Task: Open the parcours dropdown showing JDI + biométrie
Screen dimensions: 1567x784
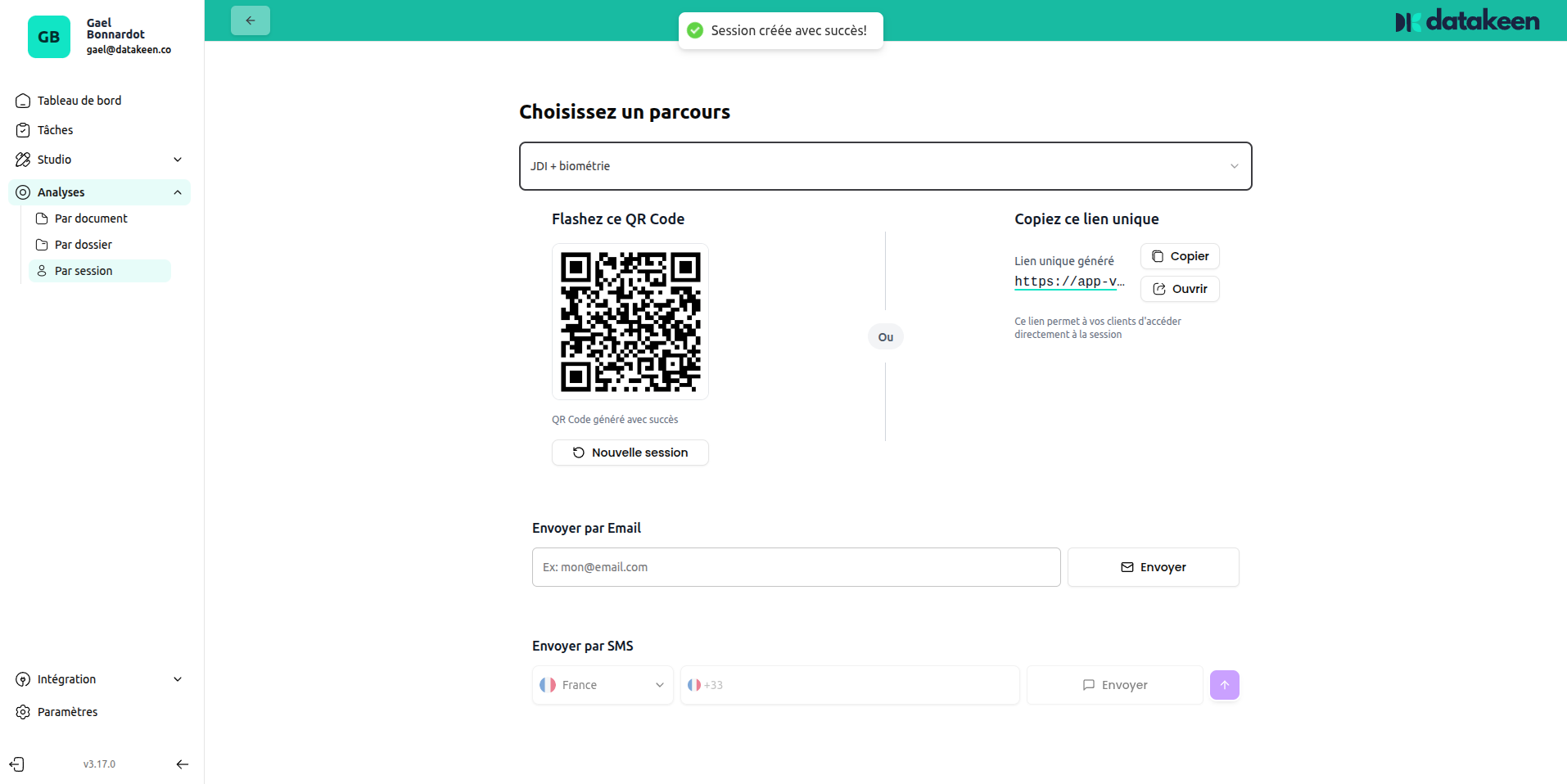Action: click(x=885, y=166)
